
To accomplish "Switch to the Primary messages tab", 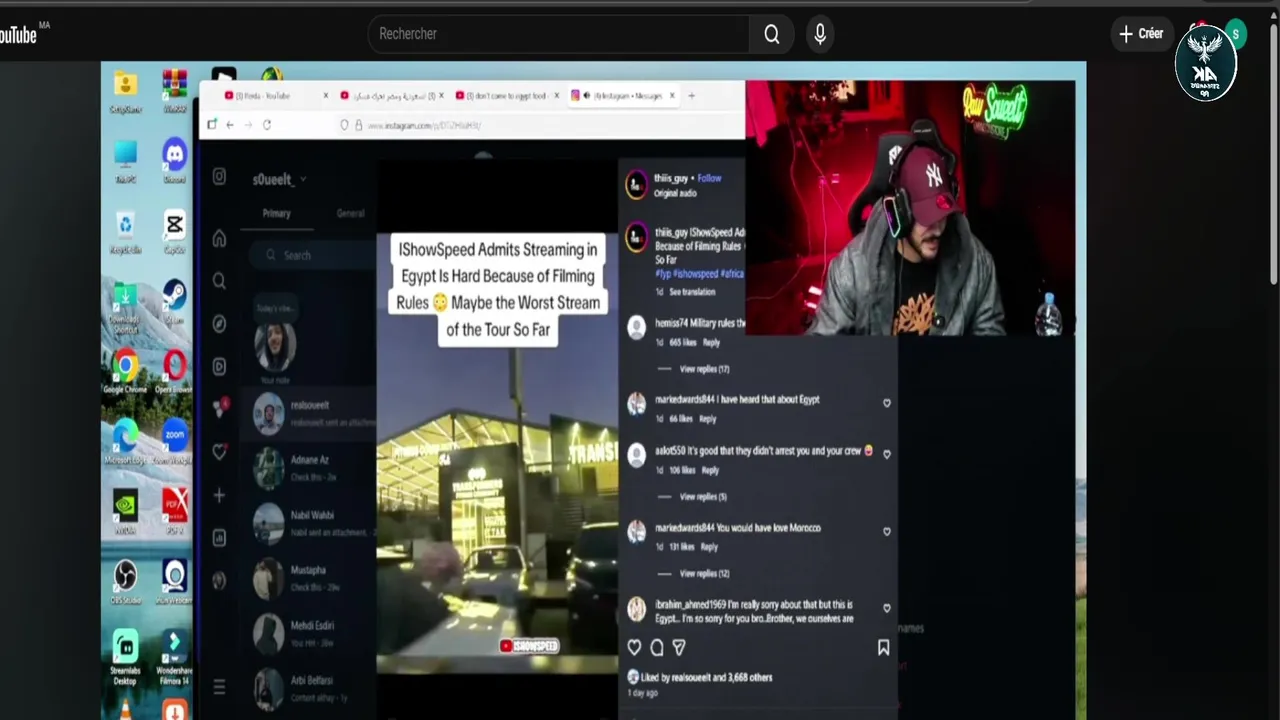I will coord(277,213).
